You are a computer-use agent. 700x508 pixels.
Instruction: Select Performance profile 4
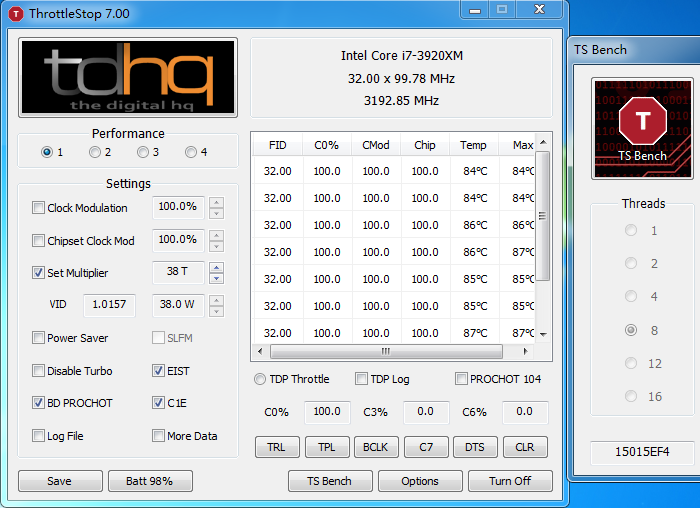pyautogui.click(x=191, y=152)
